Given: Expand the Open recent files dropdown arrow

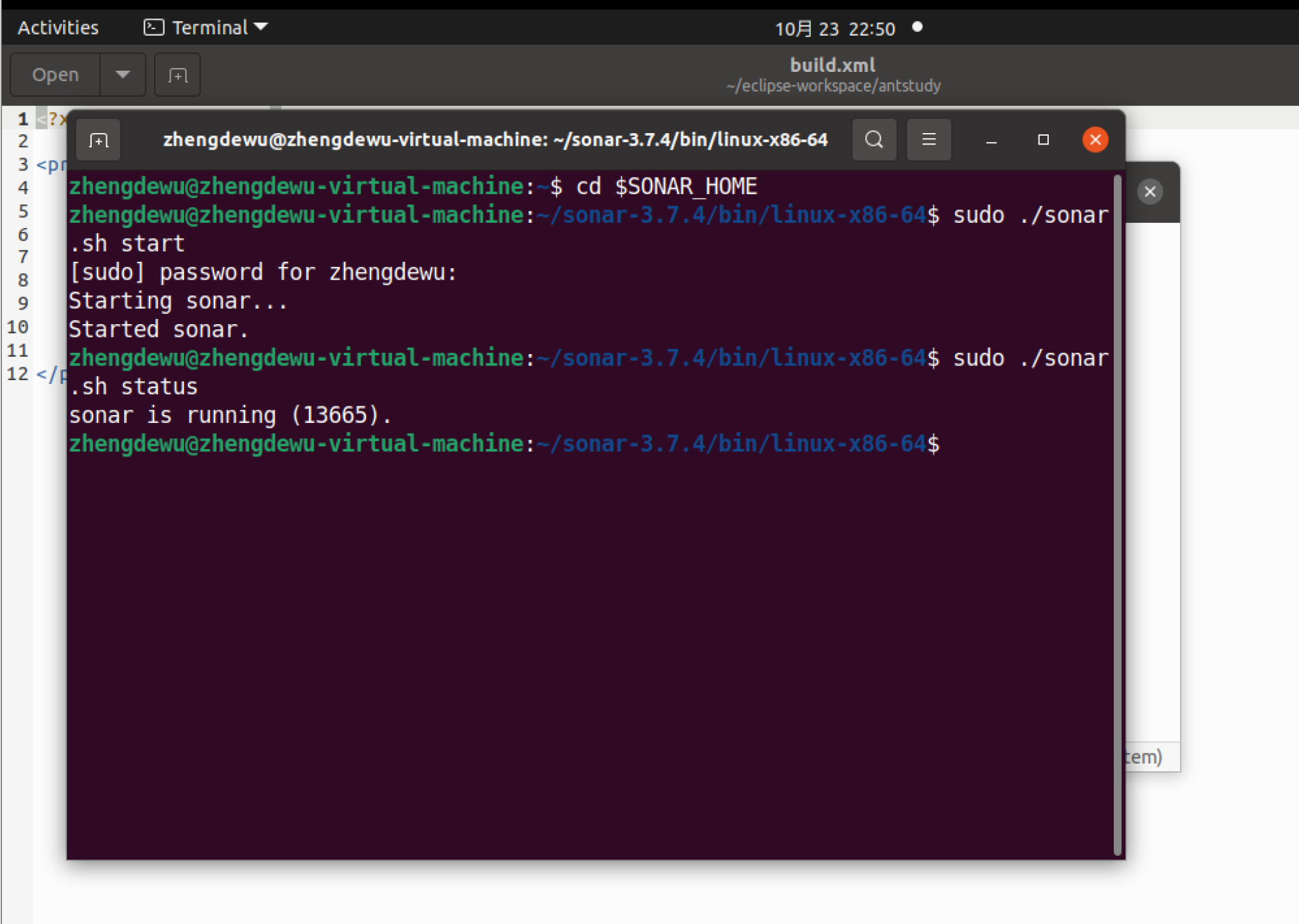Looking at the screenshot, I should coord(123,75).
